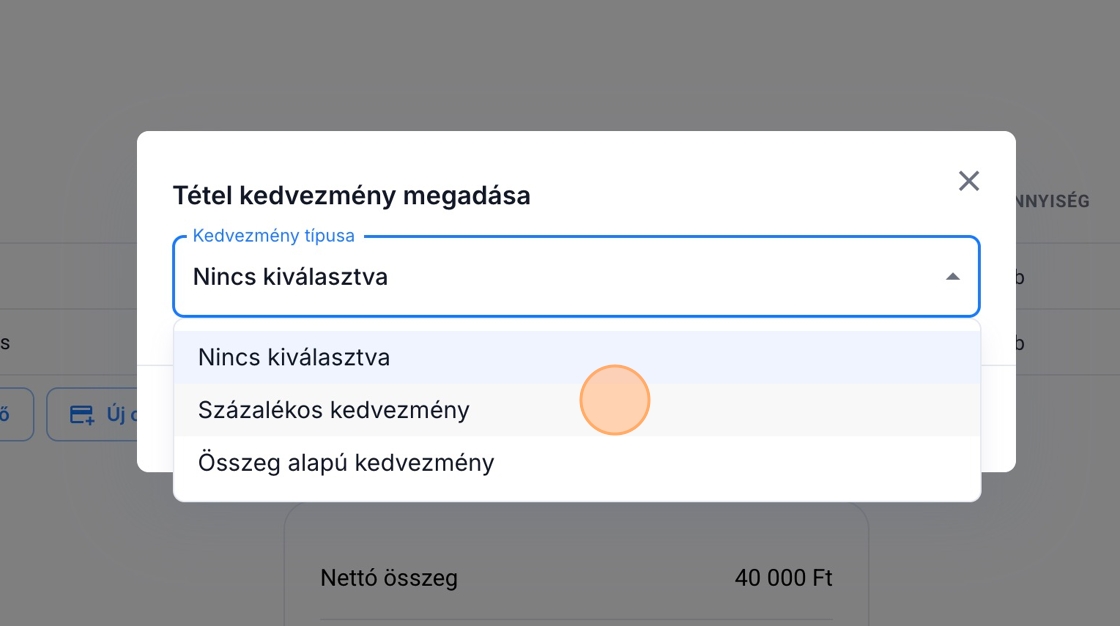Click selected 'Nincs kiválasztva' text in field
The width and height of the screenshot is (1120, 626).
point(290,277)
